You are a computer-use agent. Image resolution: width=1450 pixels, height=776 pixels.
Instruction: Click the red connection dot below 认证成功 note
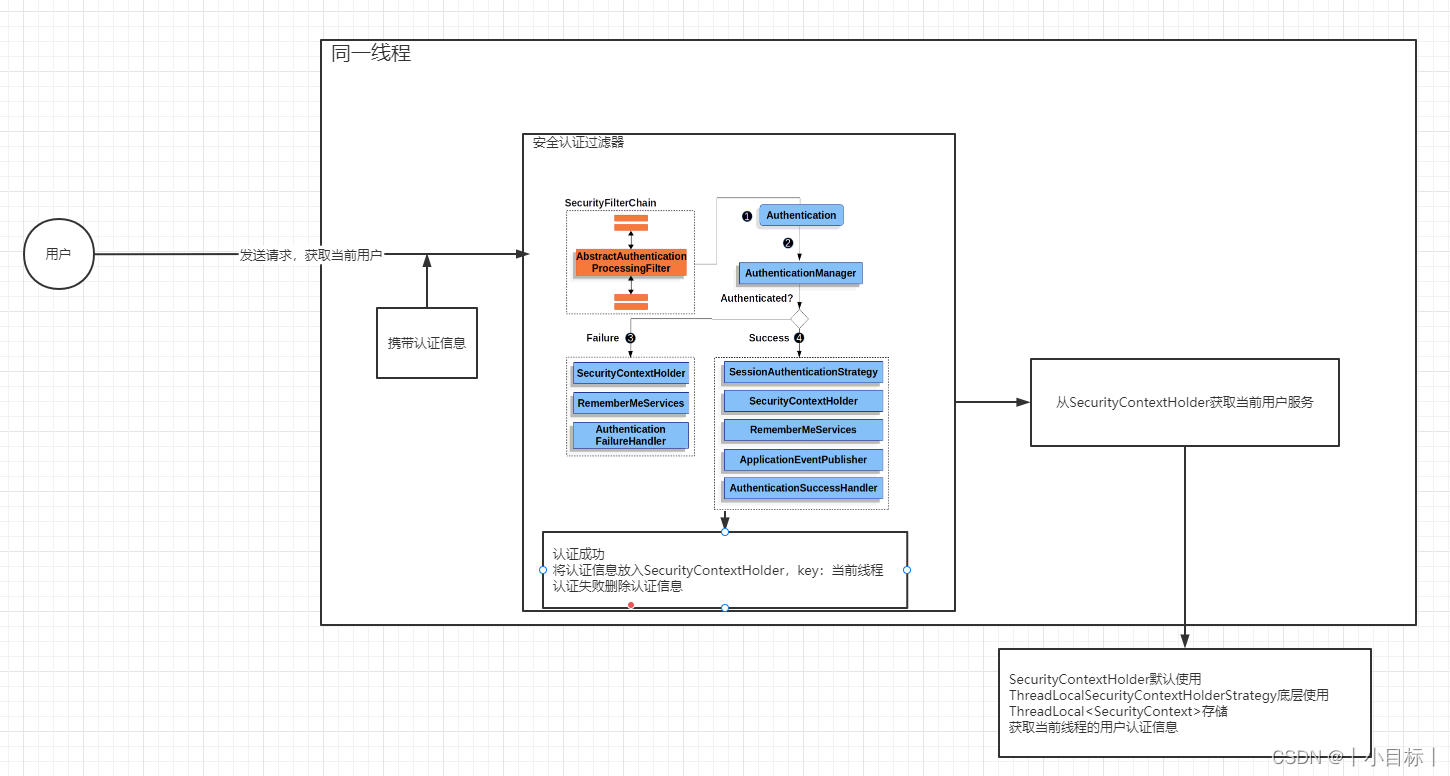tap(630, 606)
